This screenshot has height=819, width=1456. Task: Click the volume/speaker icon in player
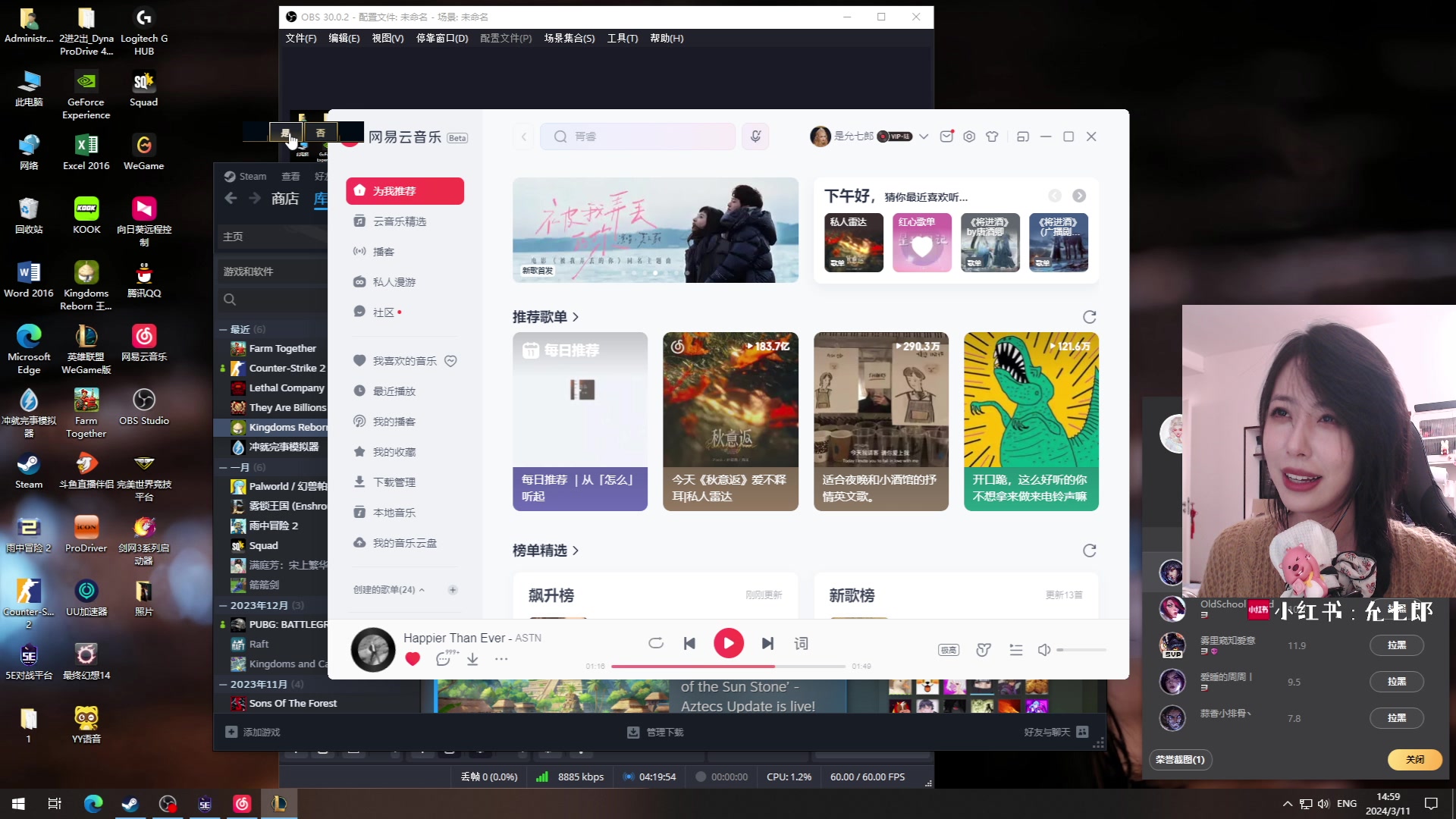[1044, 649]
